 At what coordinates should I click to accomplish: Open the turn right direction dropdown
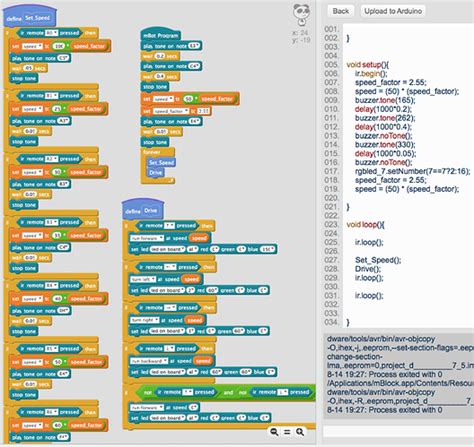145,320
